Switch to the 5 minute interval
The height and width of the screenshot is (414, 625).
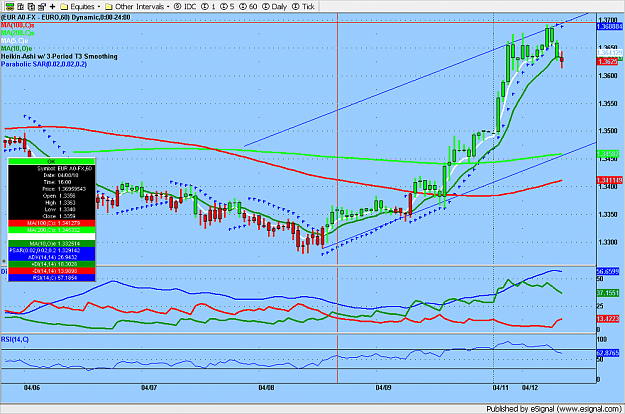pos(227,6)
